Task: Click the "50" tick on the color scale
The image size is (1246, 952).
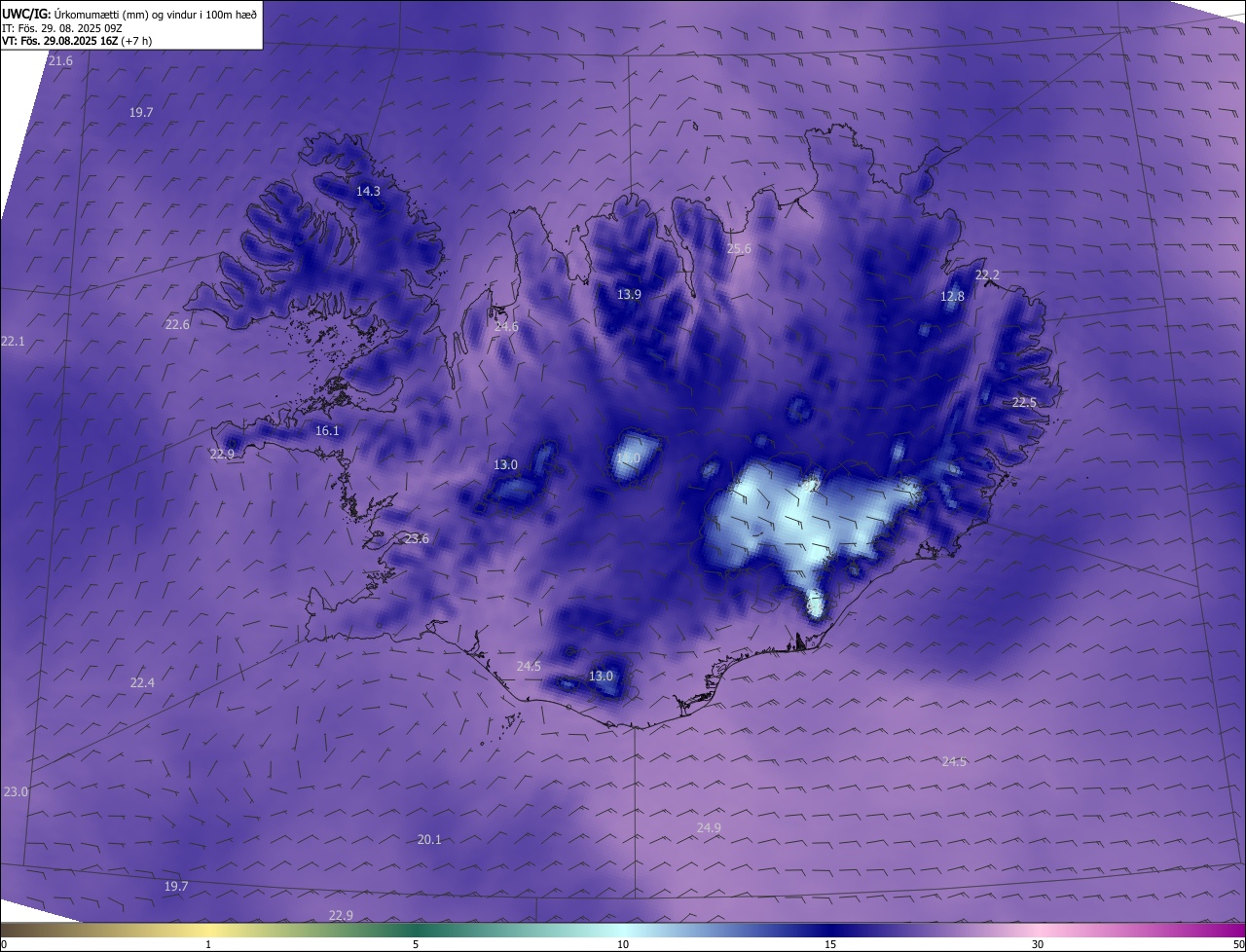Action: (1238, 945)
